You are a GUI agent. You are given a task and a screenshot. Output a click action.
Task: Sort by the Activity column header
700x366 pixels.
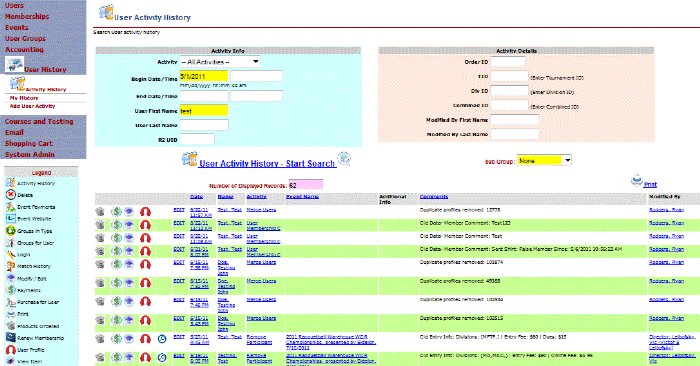pyautogui.click(x=257, y=197)
